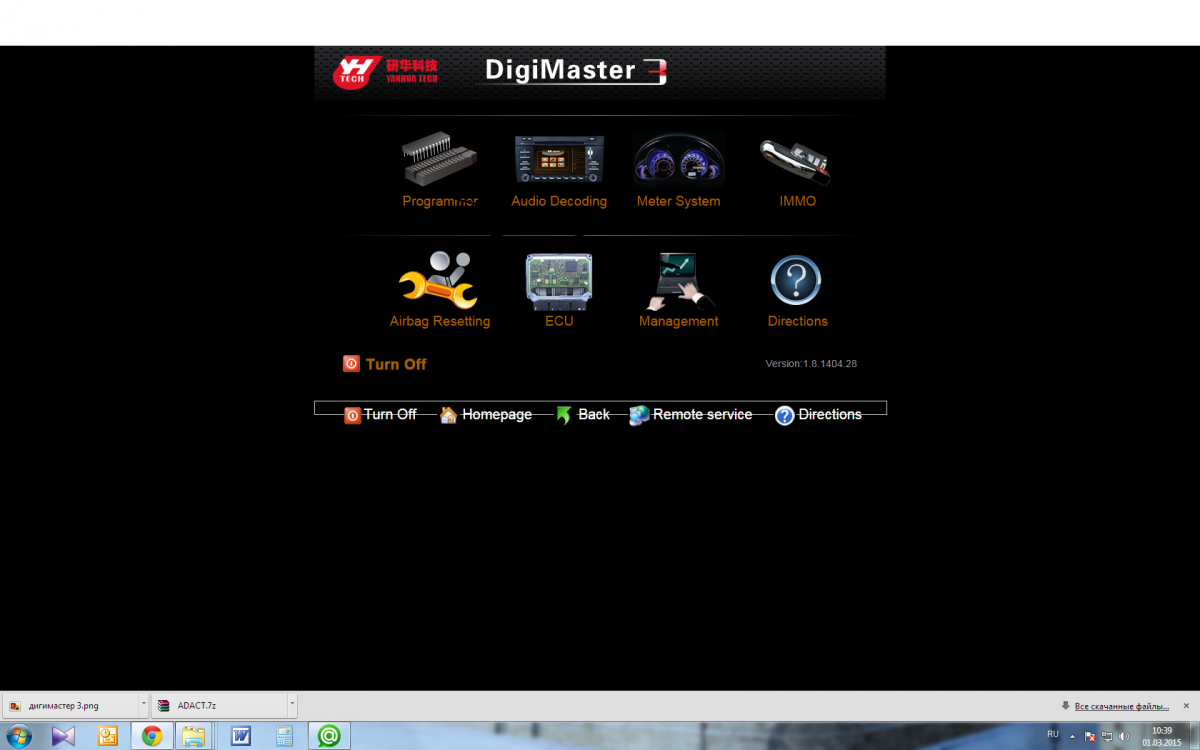Click the RU language indicator

click(x=1053, y=734)
